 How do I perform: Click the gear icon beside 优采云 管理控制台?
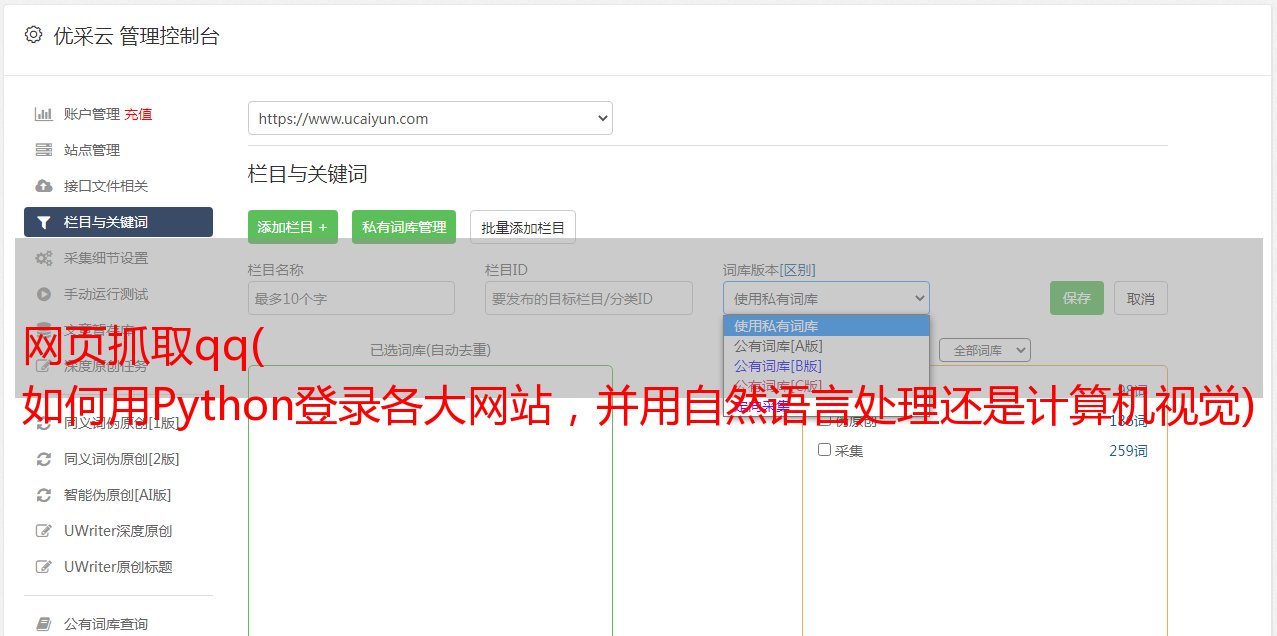pos(33,35)
